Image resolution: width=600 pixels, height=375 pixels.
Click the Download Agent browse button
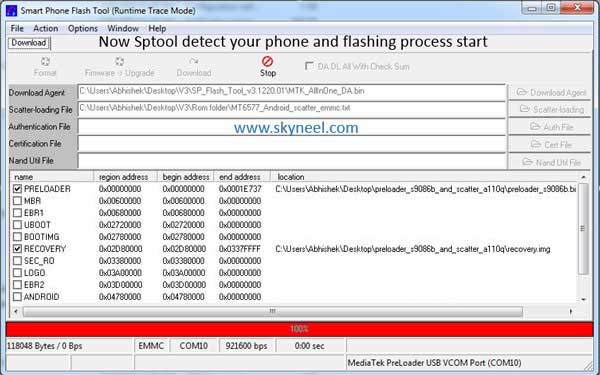[550, 93]
